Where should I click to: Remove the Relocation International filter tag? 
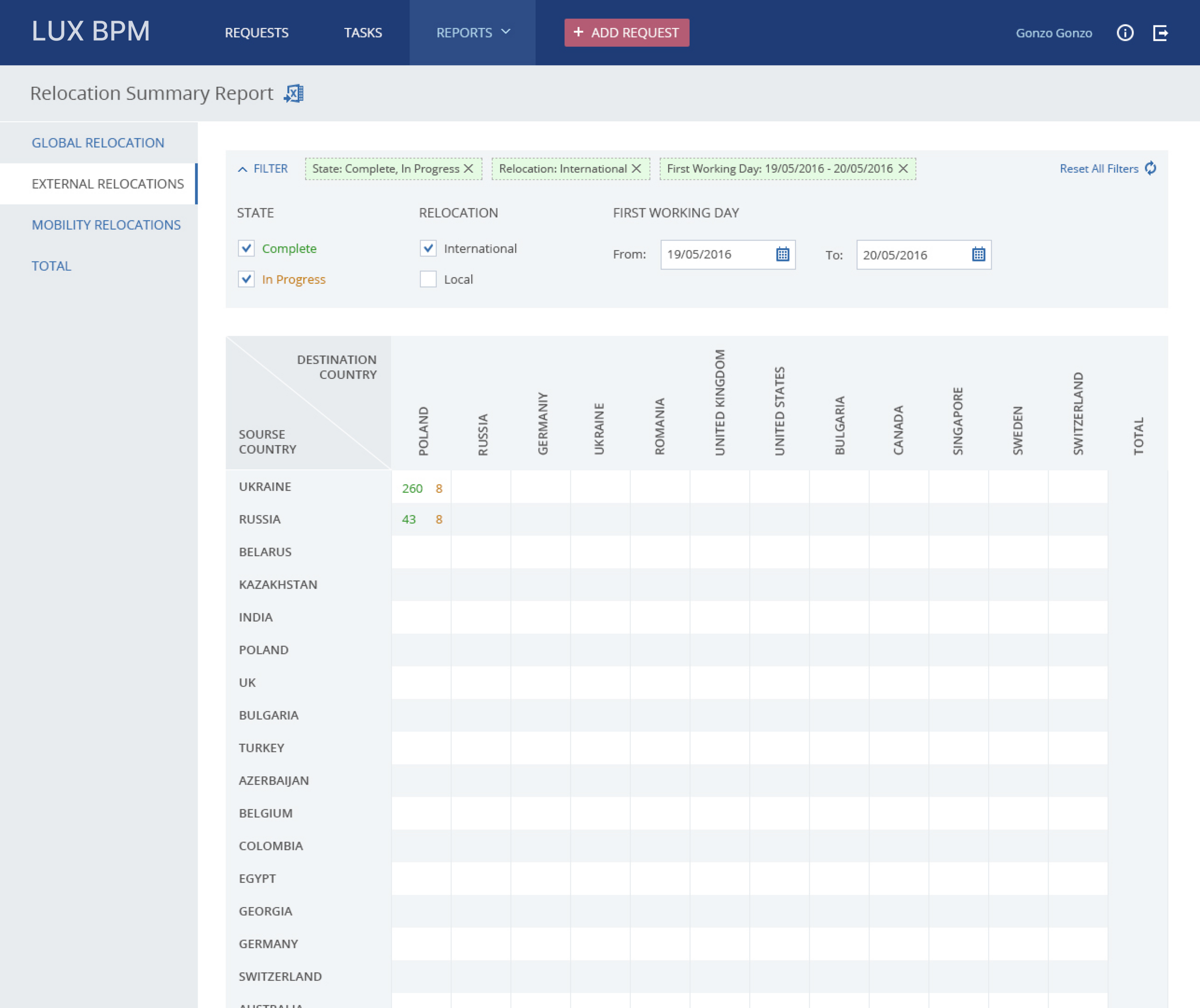(x=637, y=169)
